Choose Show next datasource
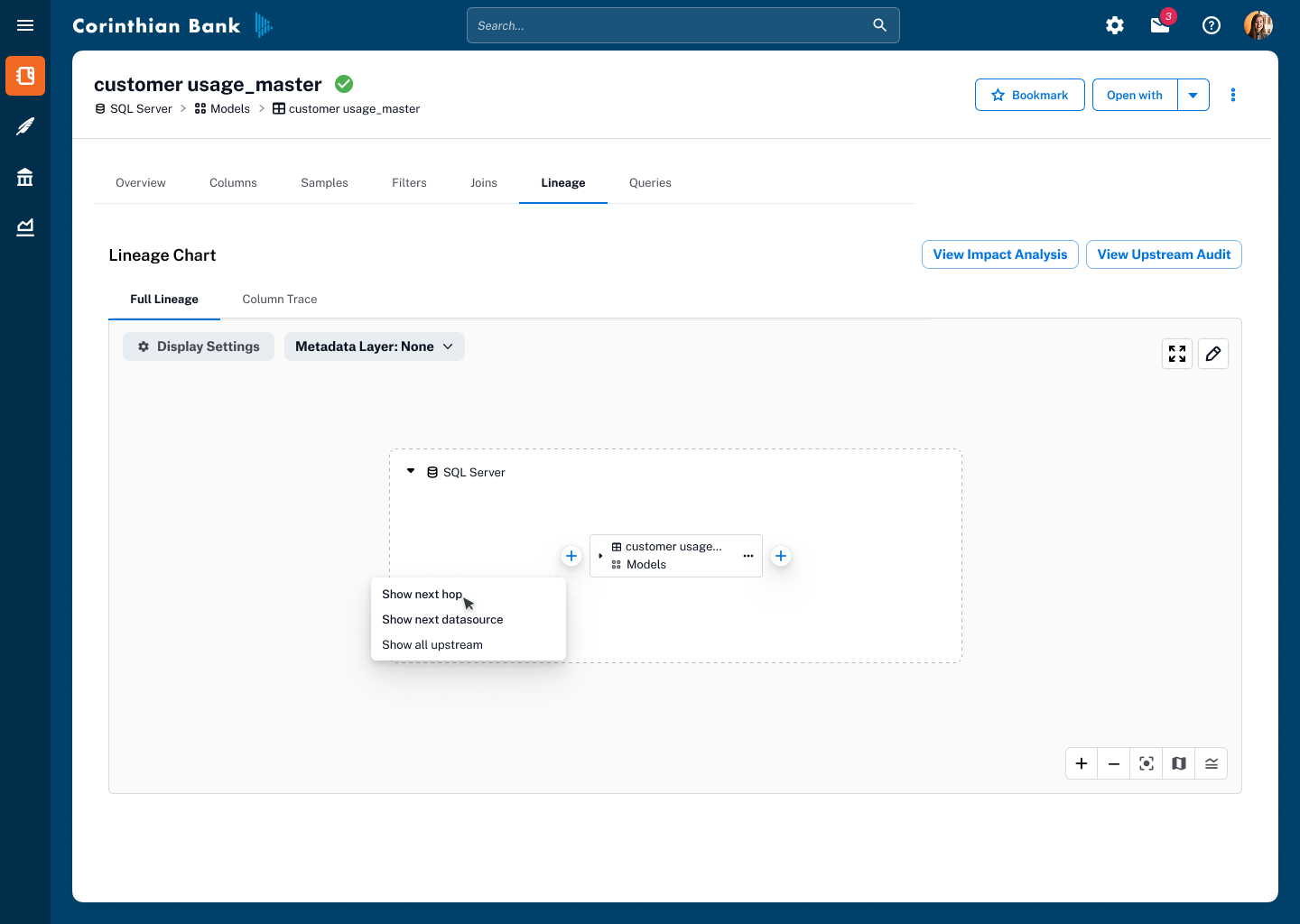Viewport: 1300px width, 924px height. tap(468, 619)
